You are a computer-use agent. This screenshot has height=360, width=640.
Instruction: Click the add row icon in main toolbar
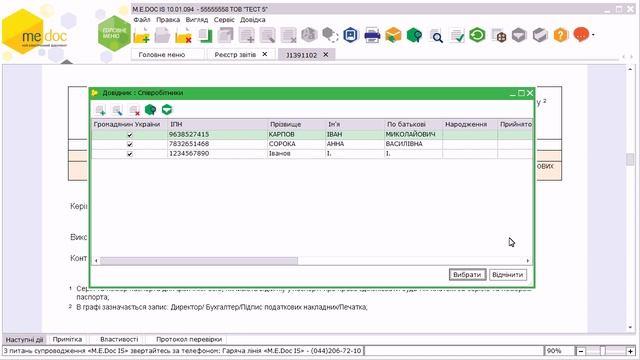click(x=247, y=36)
